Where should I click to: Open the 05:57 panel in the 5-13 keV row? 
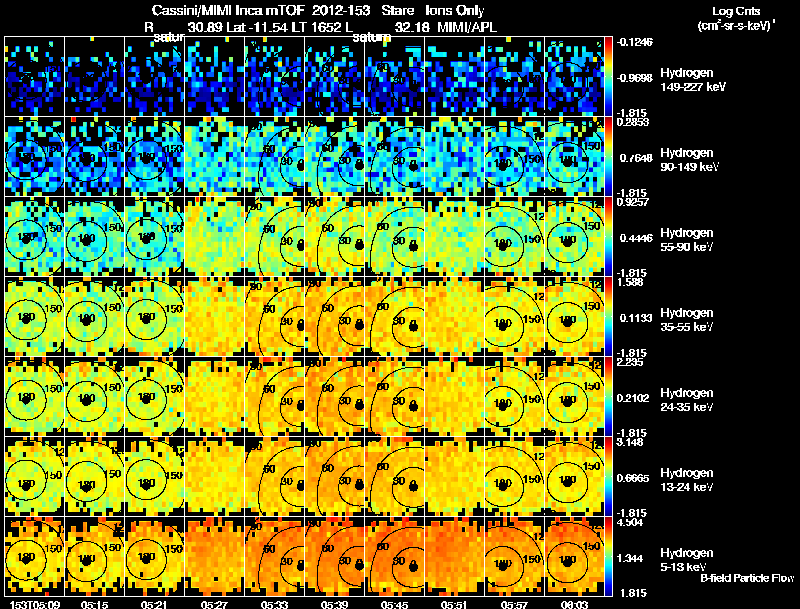coord(514,557)
